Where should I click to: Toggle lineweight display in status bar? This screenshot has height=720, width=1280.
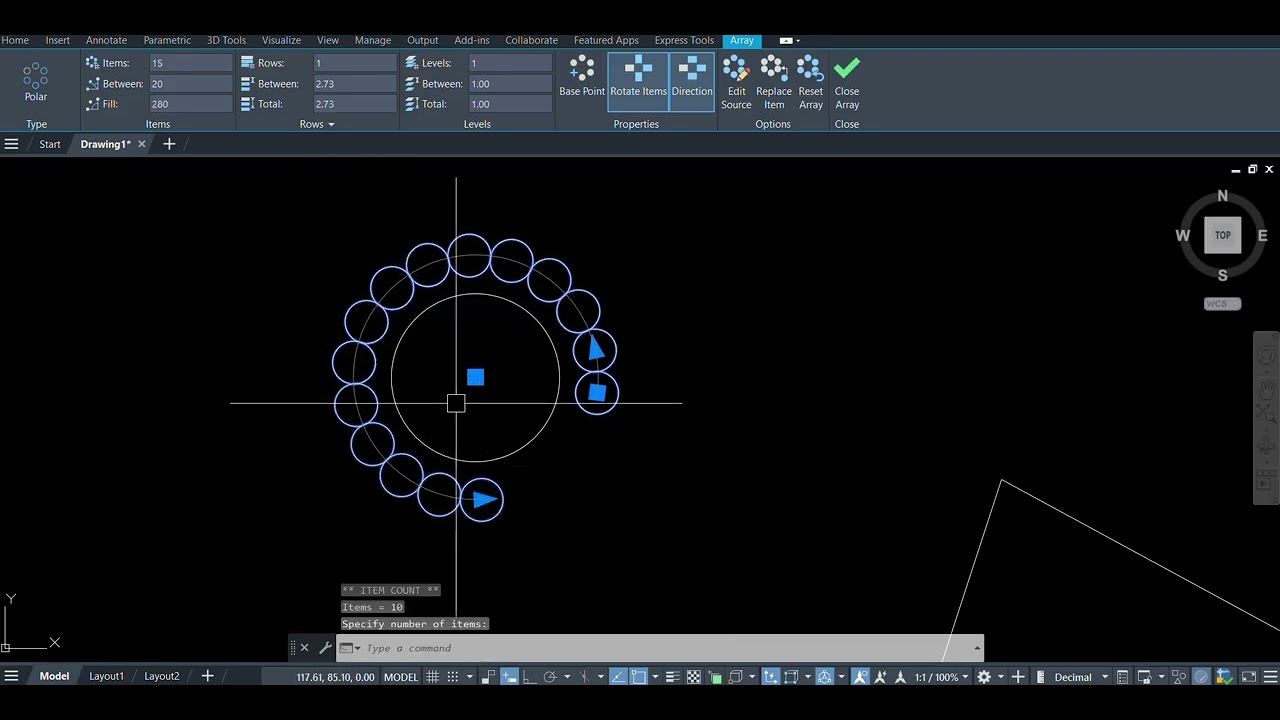(x=672, y=677)
